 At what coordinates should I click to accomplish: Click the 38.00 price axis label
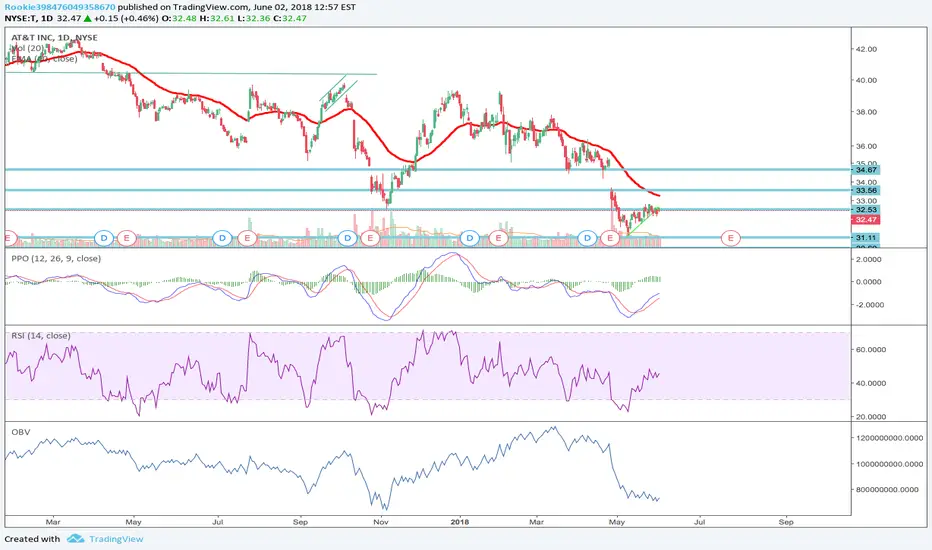click(x=866, y=112)
